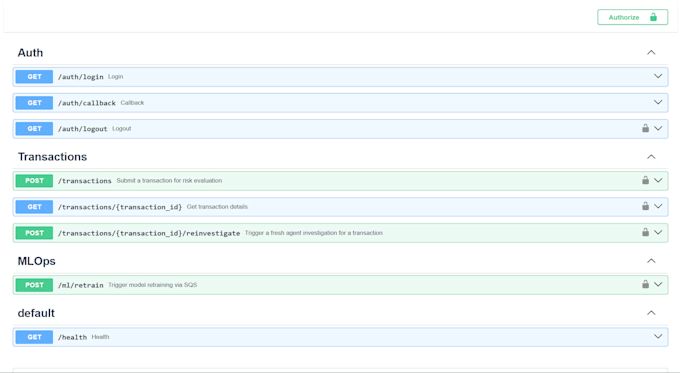
Task: Click lock icon on GET /transactions/{transaction_id} row
Action: click(x=645, y=206)
